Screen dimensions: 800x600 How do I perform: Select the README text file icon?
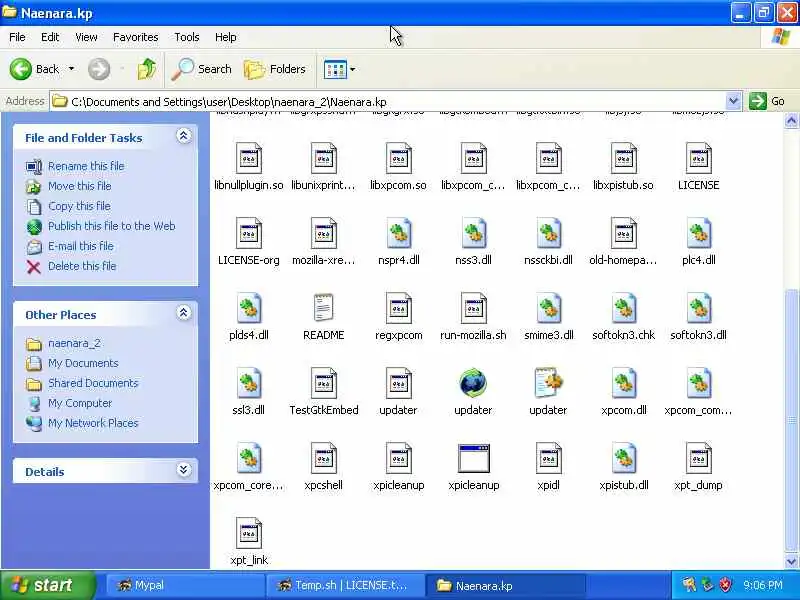tap(323, 308)
